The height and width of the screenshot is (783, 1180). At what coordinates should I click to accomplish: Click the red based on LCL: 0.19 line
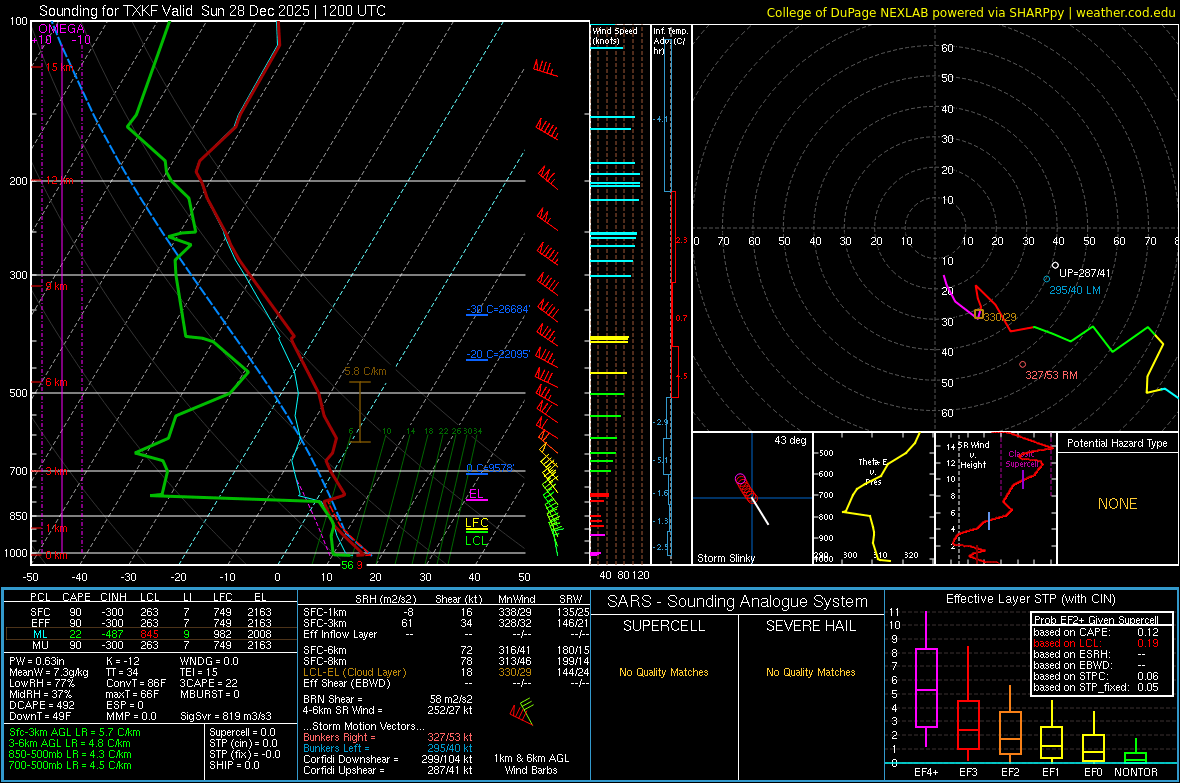click(1096, 643)
